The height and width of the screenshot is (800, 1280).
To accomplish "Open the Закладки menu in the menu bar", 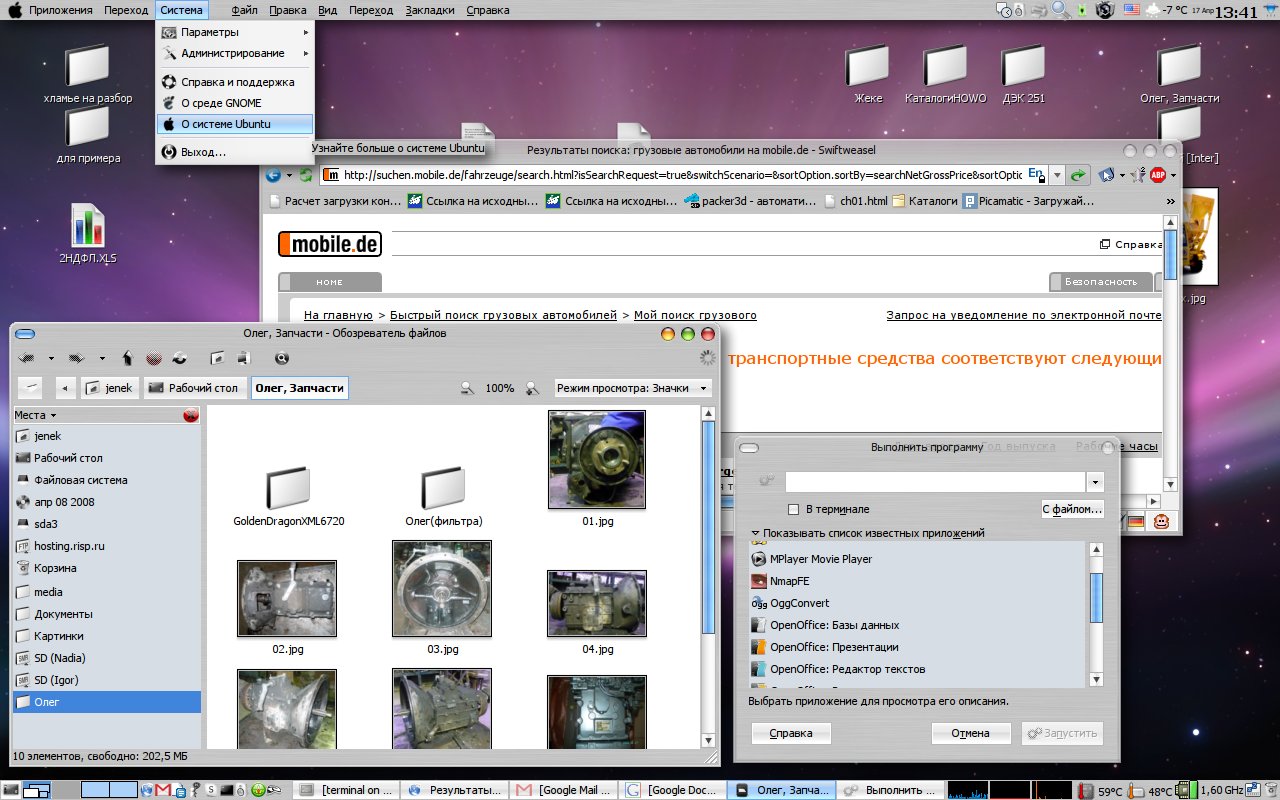I will point(428,10).
